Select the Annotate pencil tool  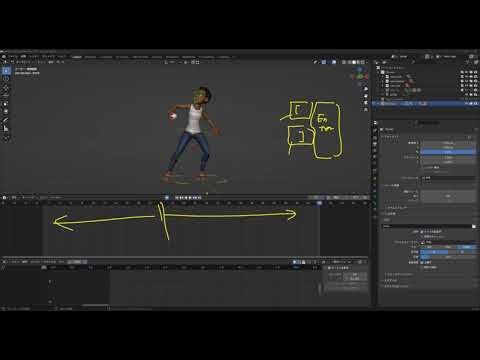point(6,120)
